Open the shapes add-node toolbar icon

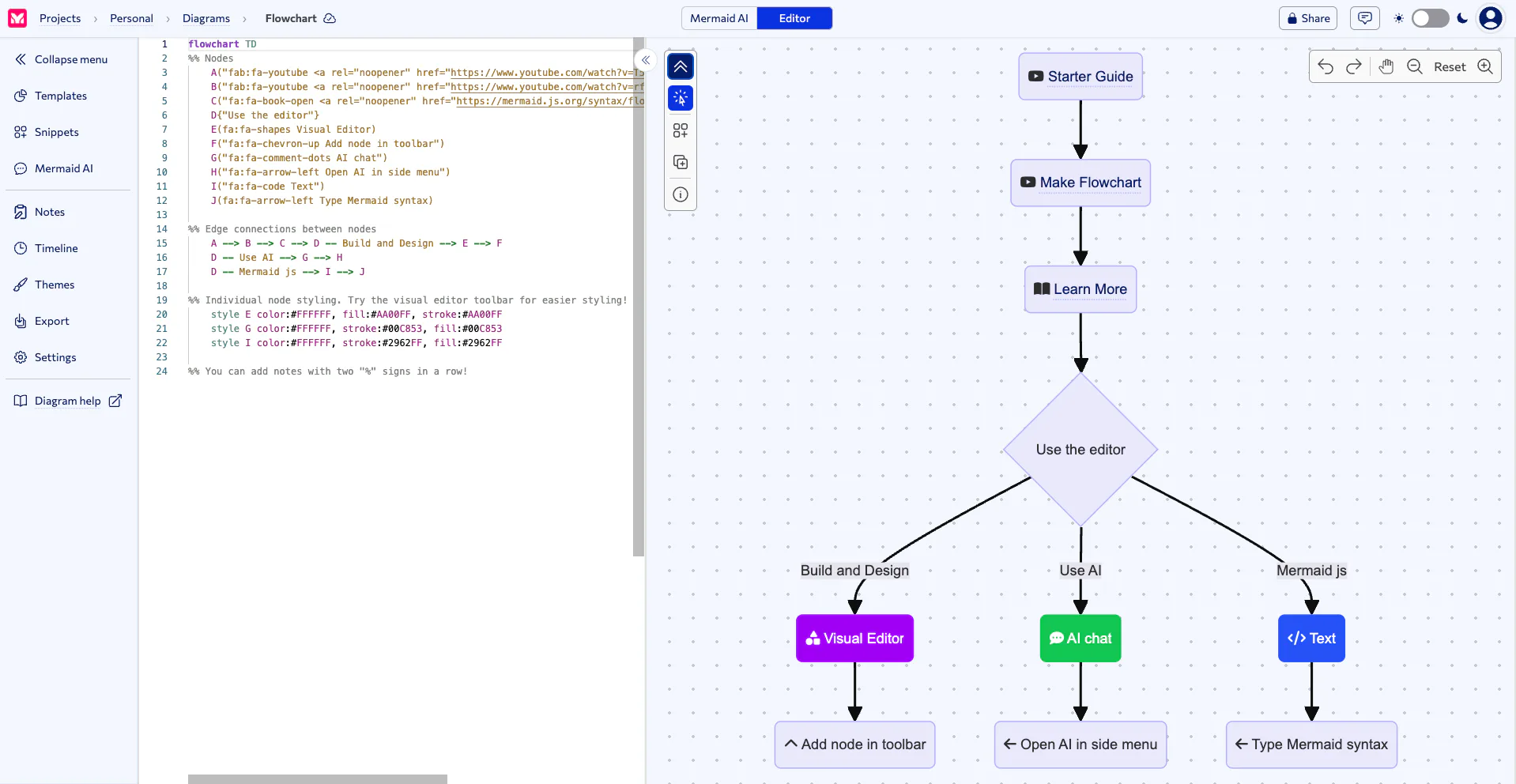pyautogui.click(x=681, y=130)
